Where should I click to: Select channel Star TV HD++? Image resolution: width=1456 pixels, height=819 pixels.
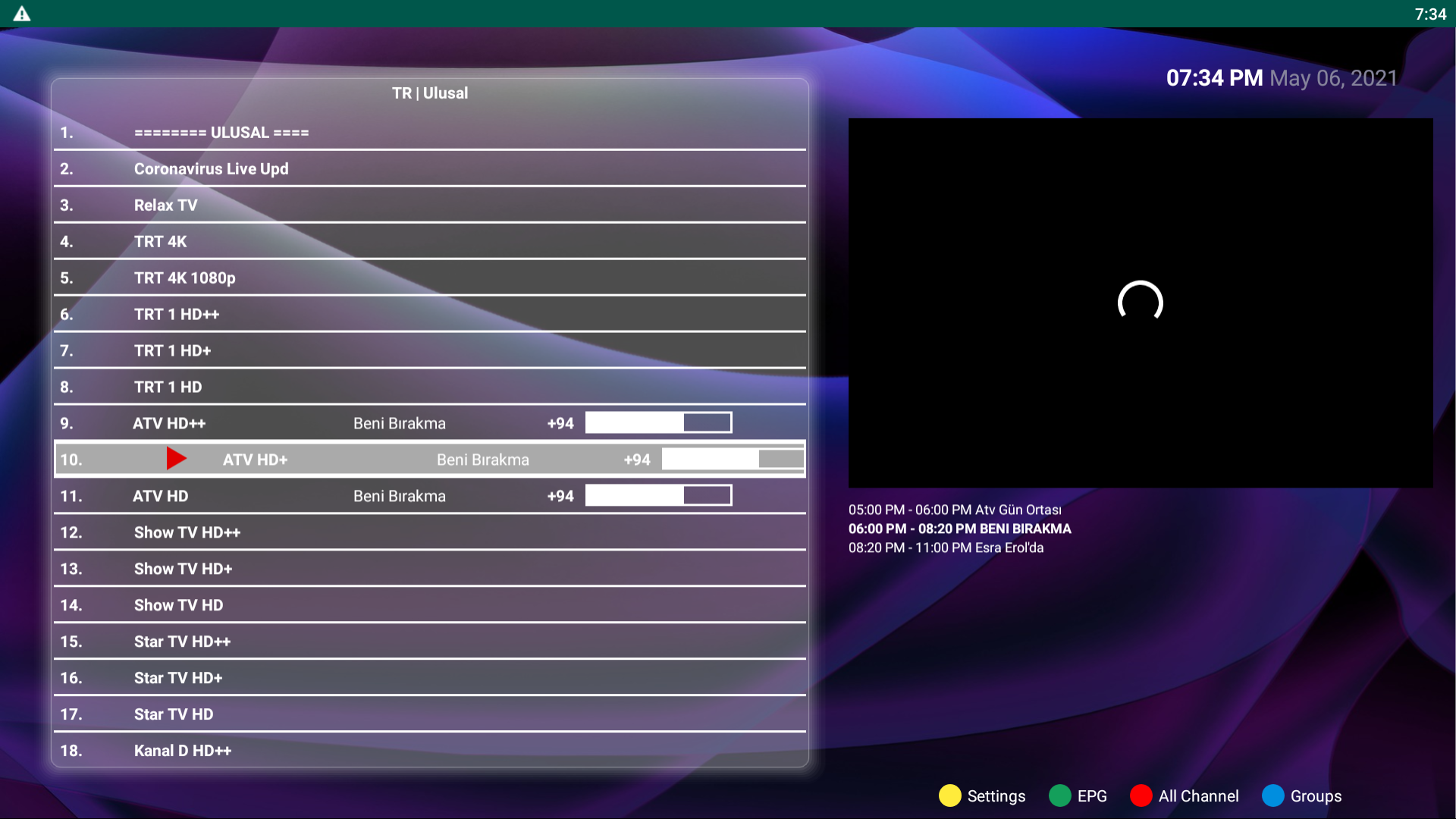pyautogui.click(x=430, y=642)
